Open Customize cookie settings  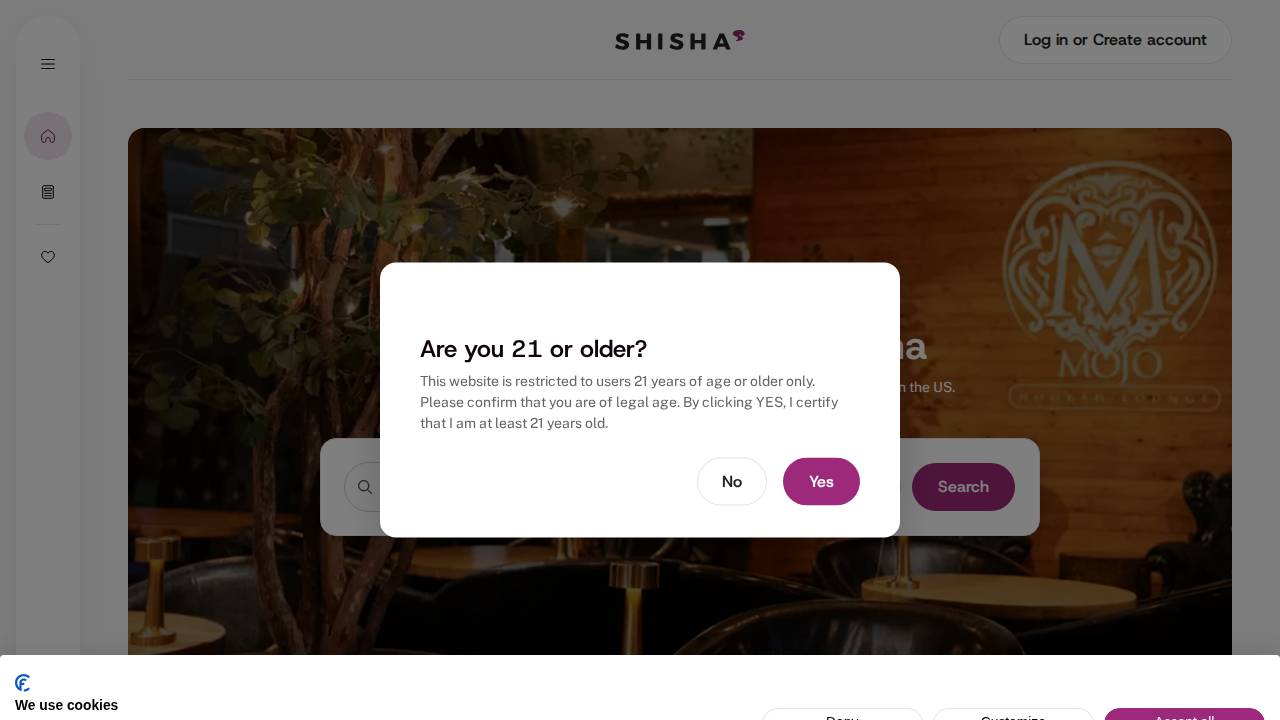[1013, 719]
